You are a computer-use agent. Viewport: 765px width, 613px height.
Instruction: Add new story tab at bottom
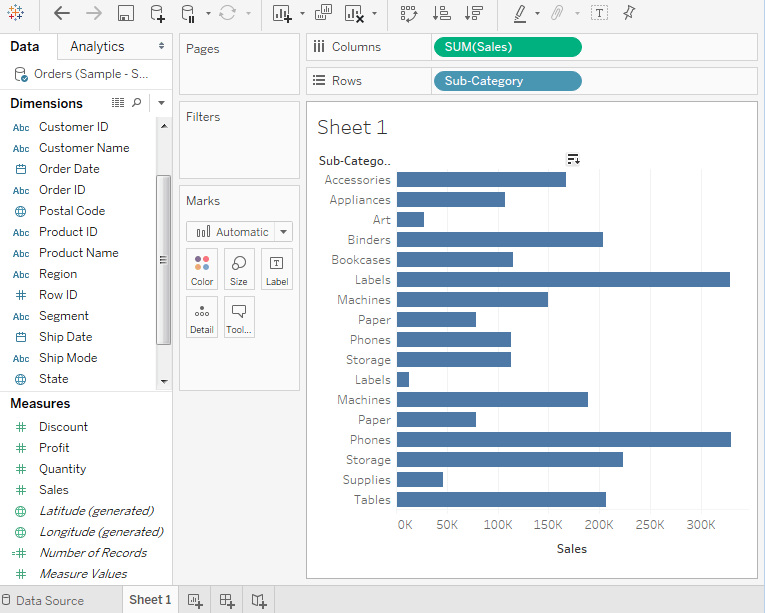(x=259, y=600)
